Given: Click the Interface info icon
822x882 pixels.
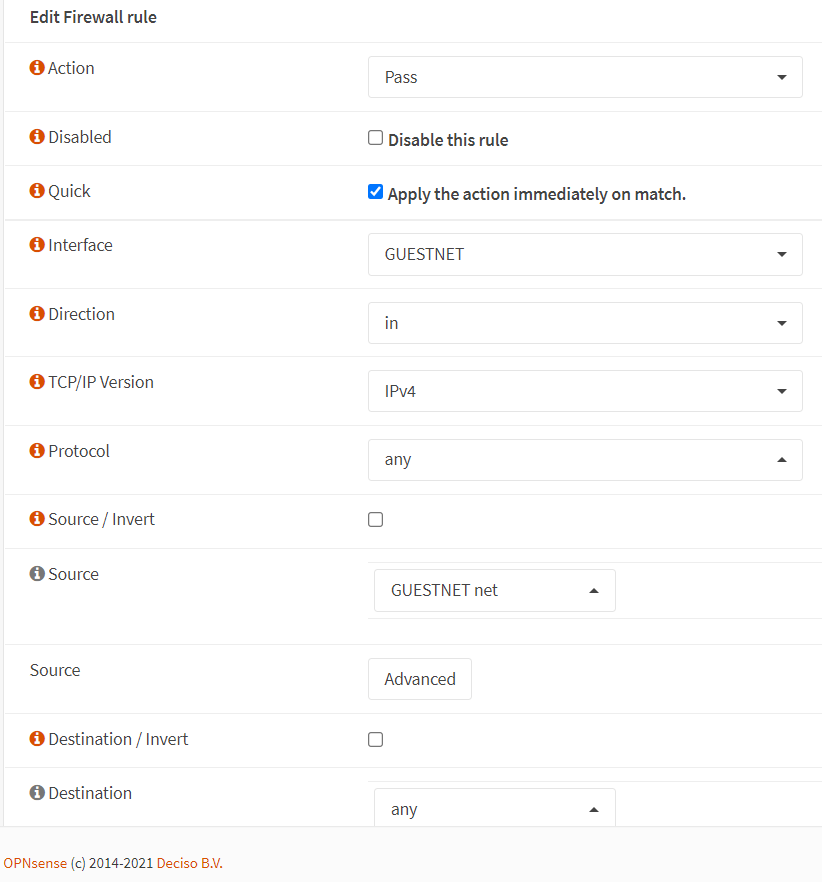Looking at the screenshot, I should point(37,245).
